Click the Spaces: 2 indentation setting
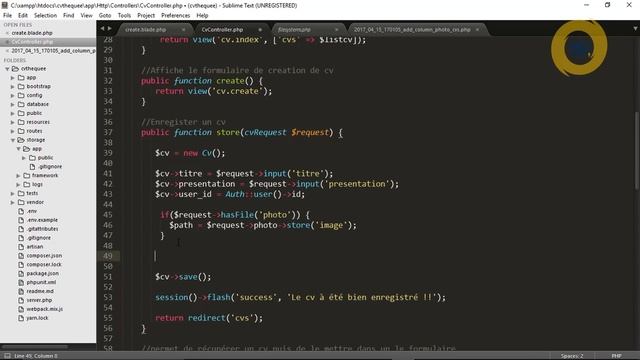 pyautogui.click(x=572, y=356)
